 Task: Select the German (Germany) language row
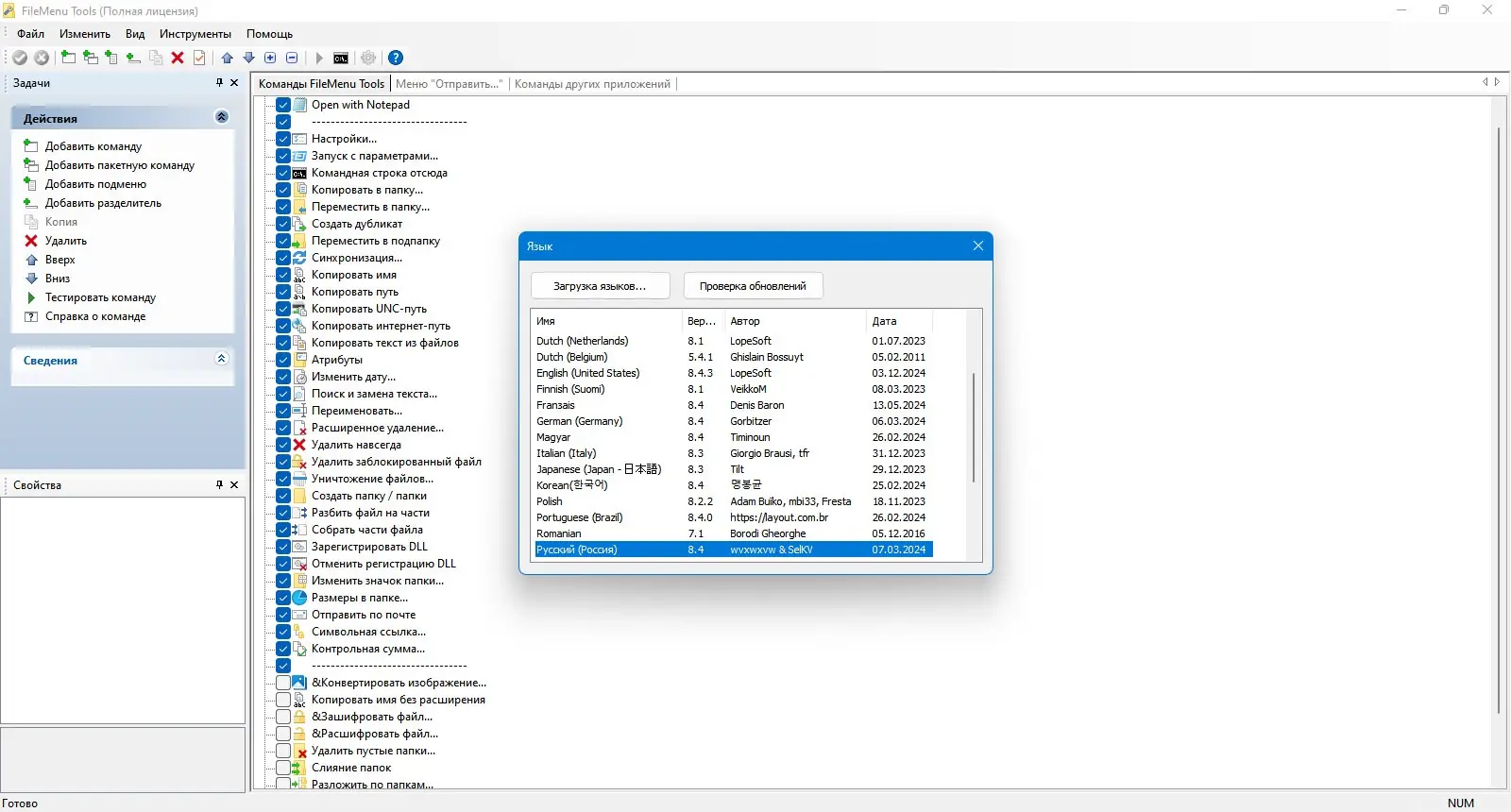click(x=733, y=421)
